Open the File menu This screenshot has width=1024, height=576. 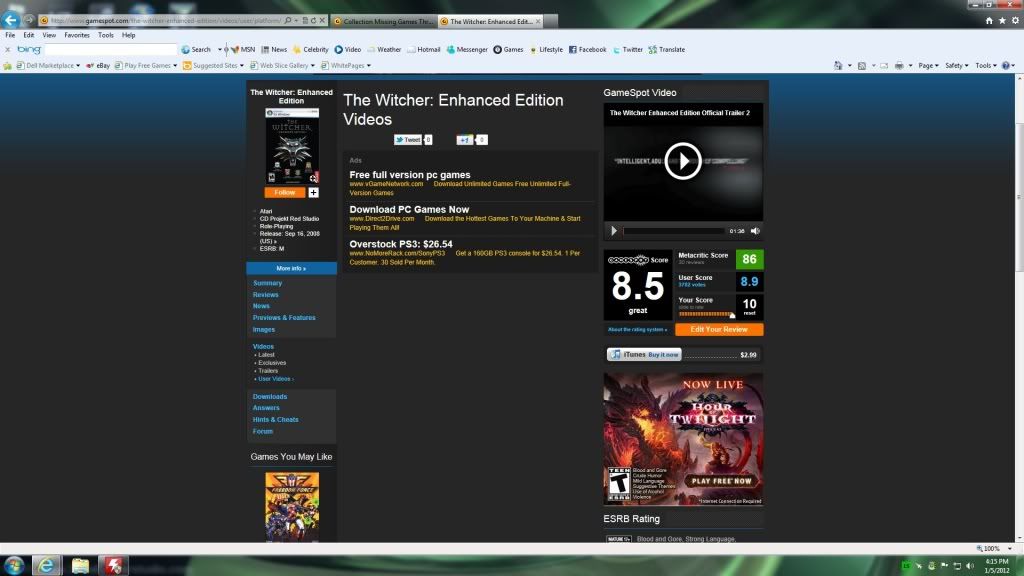pos(10,35)
